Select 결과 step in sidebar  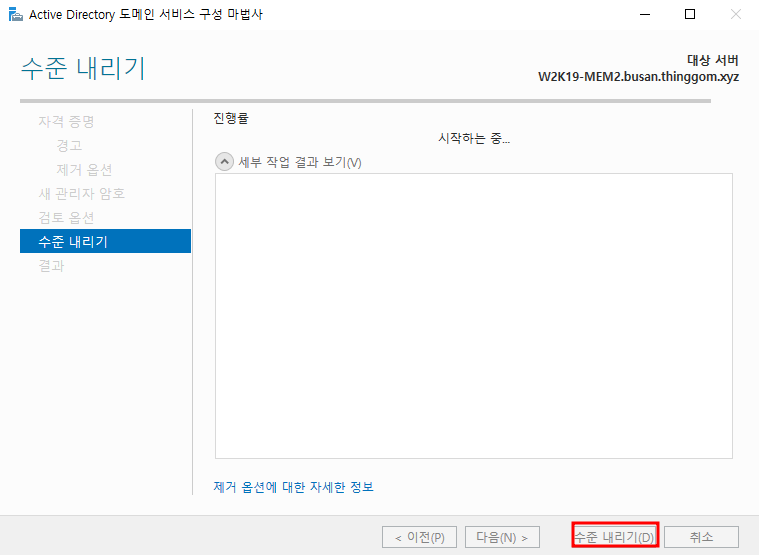[51, 266]
